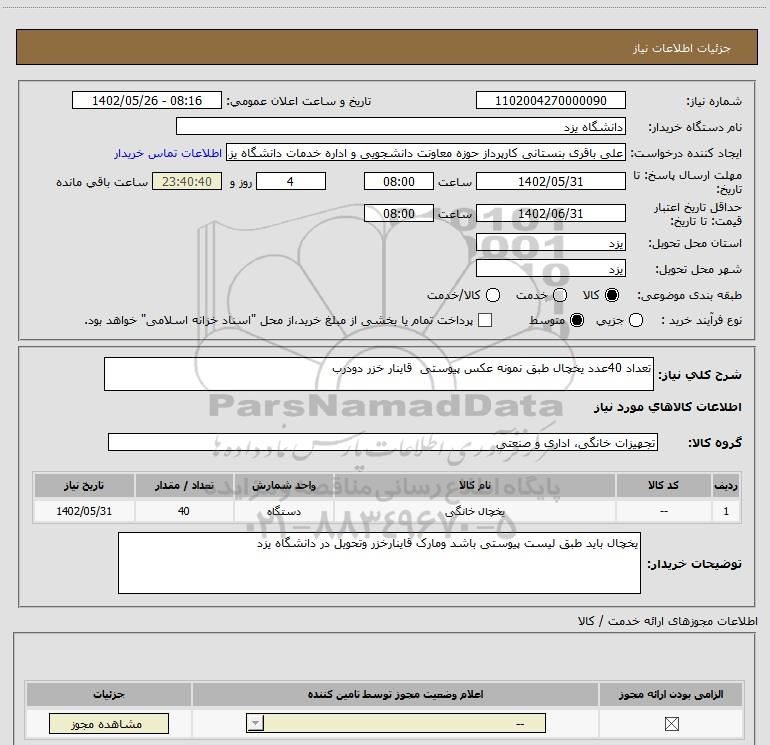
Task: Click the توضیحات خریدار text box
Action: point(379,563)
